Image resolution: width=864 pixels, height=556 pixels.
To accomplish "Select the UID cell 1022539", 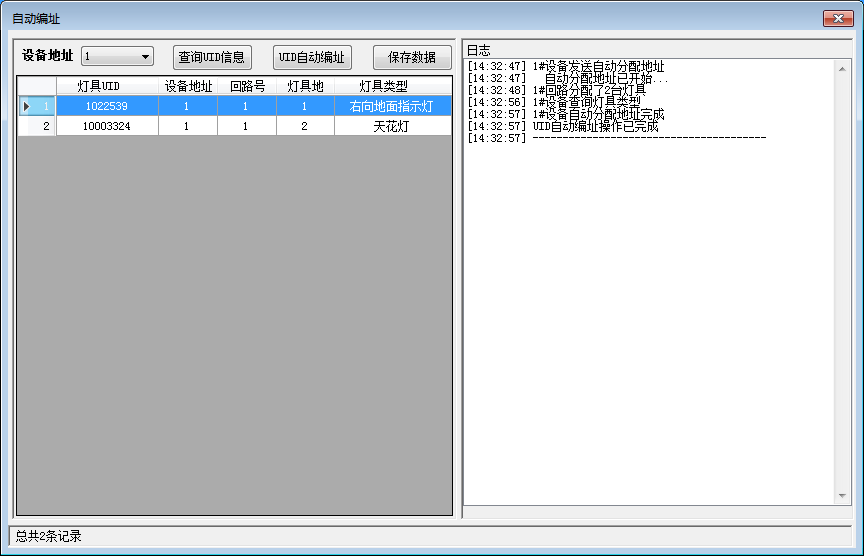I will (x=107, y=106).
